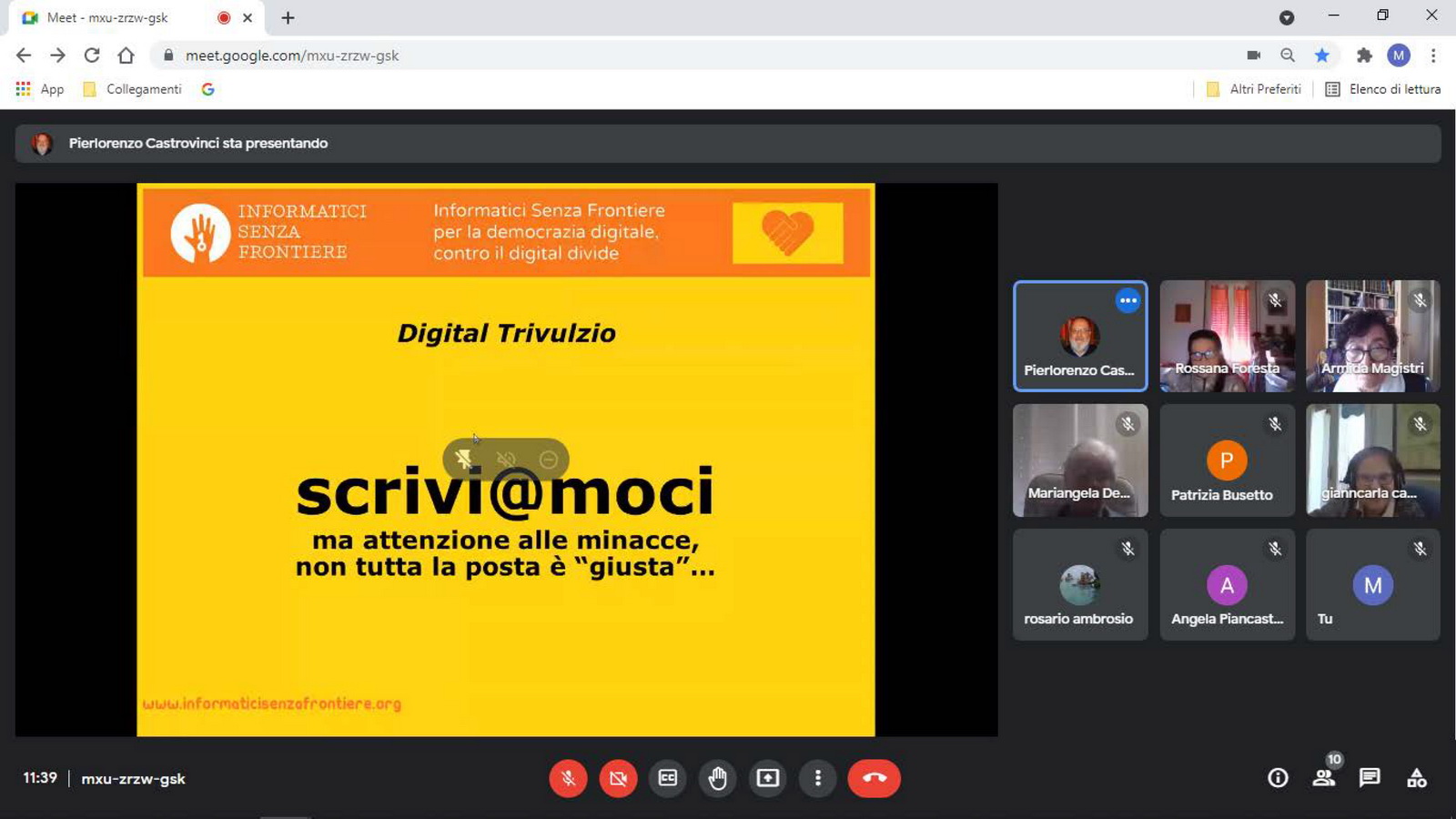Image resolution: width=1456 pixels, height=819 pixels.
Task: Open the Google bookmark icon
Action: (207, 89)
